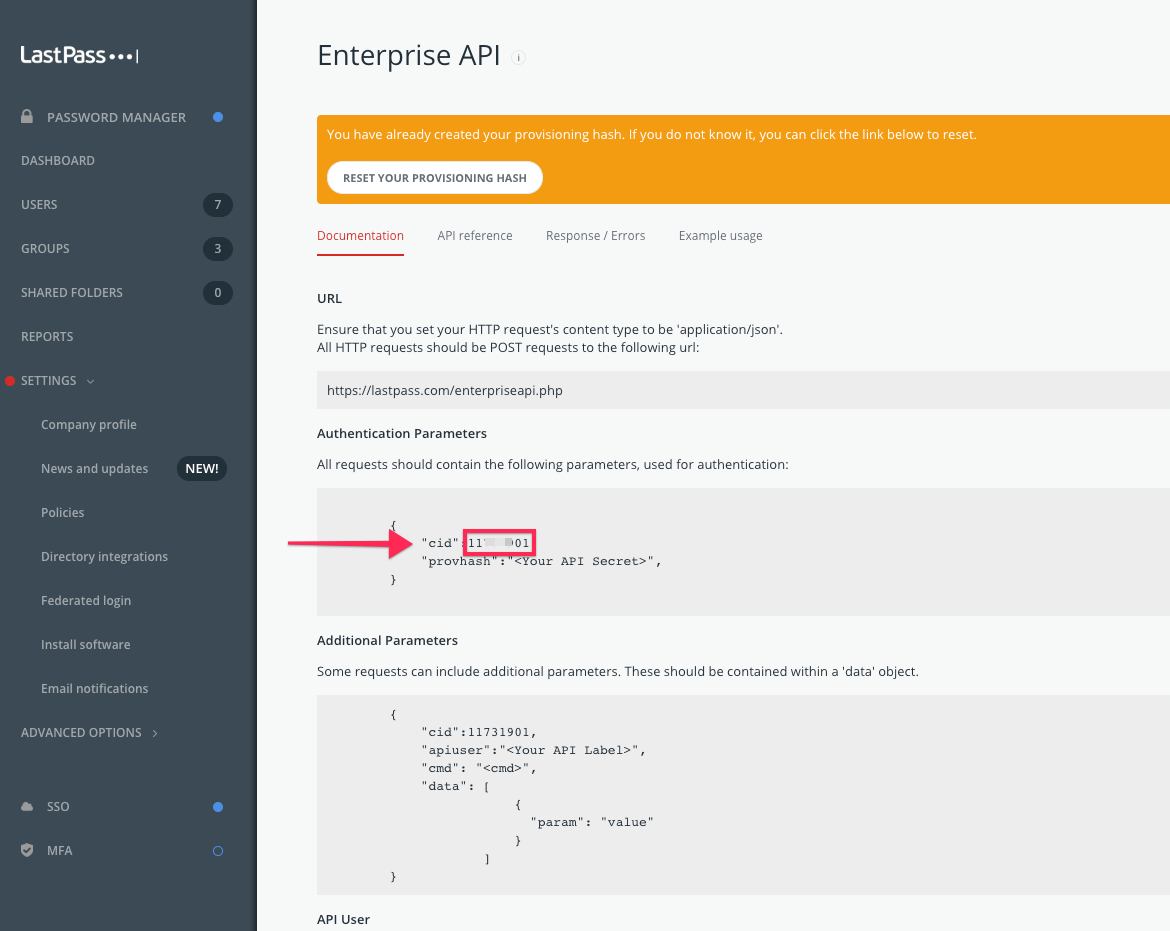Image resolution: width=1170 pixels, height=931 pixels.
Task: Open the LastPass logo
Action: [x=78, y=54]
